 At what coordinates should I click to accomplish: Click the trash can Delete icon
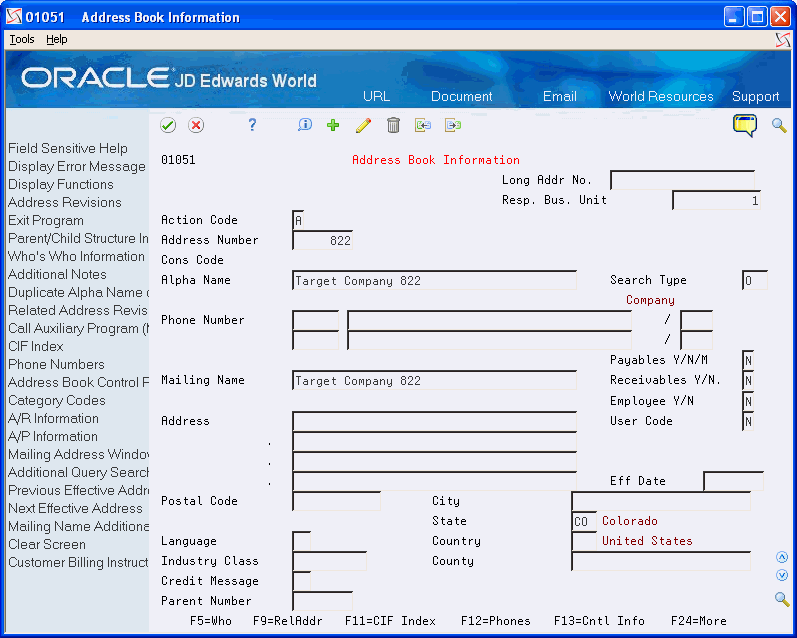(x=393, y=125)
